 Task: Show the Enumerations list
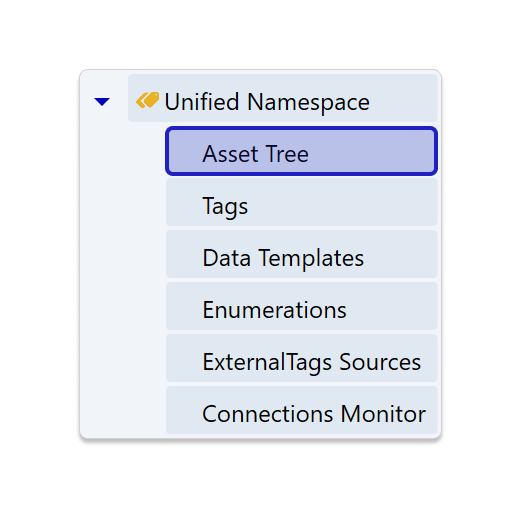click(302, 306)
